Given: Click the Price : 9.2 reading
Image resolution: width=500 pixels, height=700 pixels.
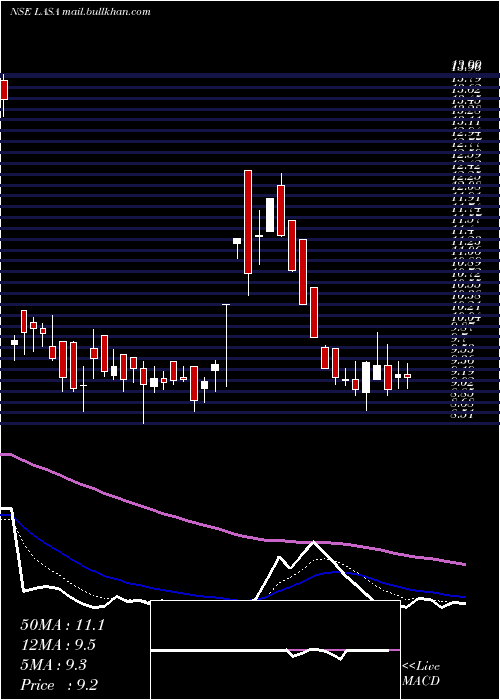Looking at the screenshot, I should (59, 685).
